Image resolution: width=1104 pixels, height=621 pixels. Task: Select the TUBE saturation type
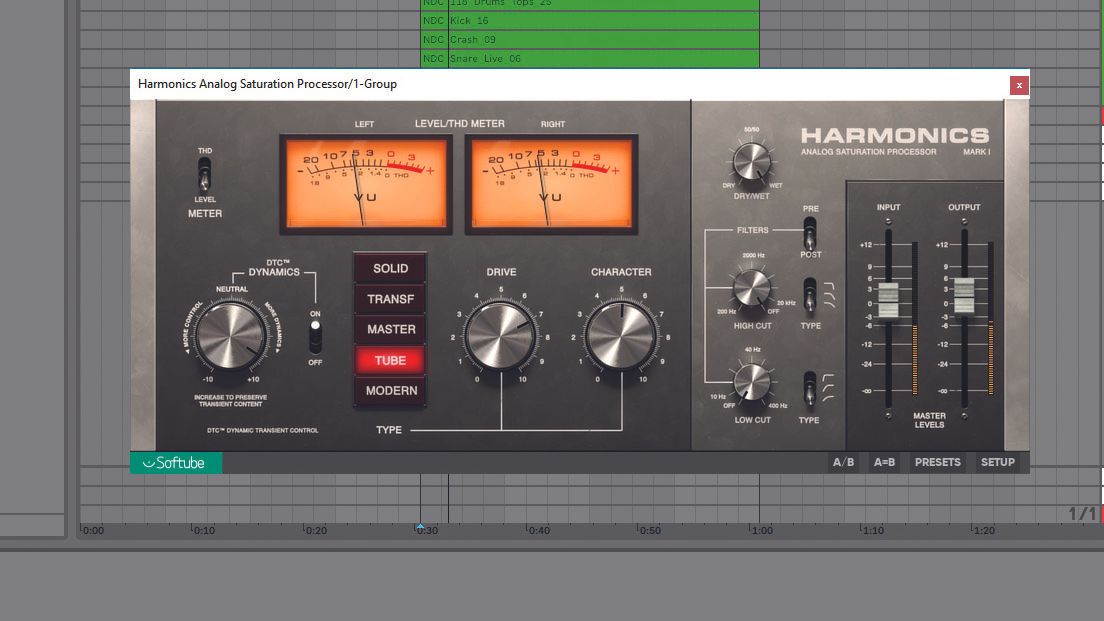click(389, 360)
